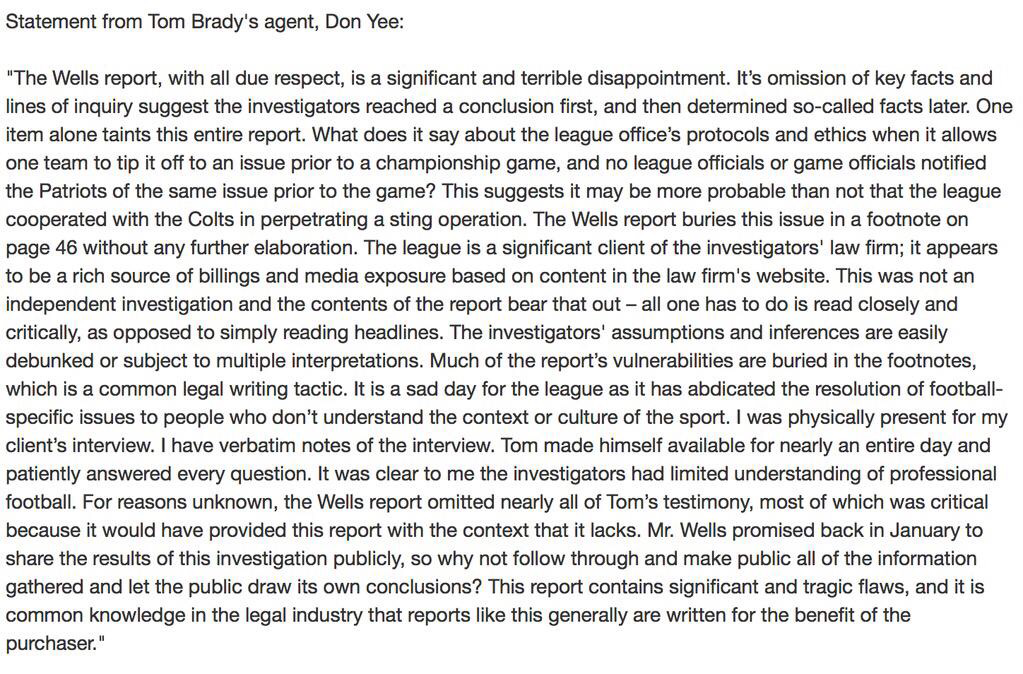Click the final word "purchaser"
This screenshot has height=674, width=1023.
(x=51, y=644)
